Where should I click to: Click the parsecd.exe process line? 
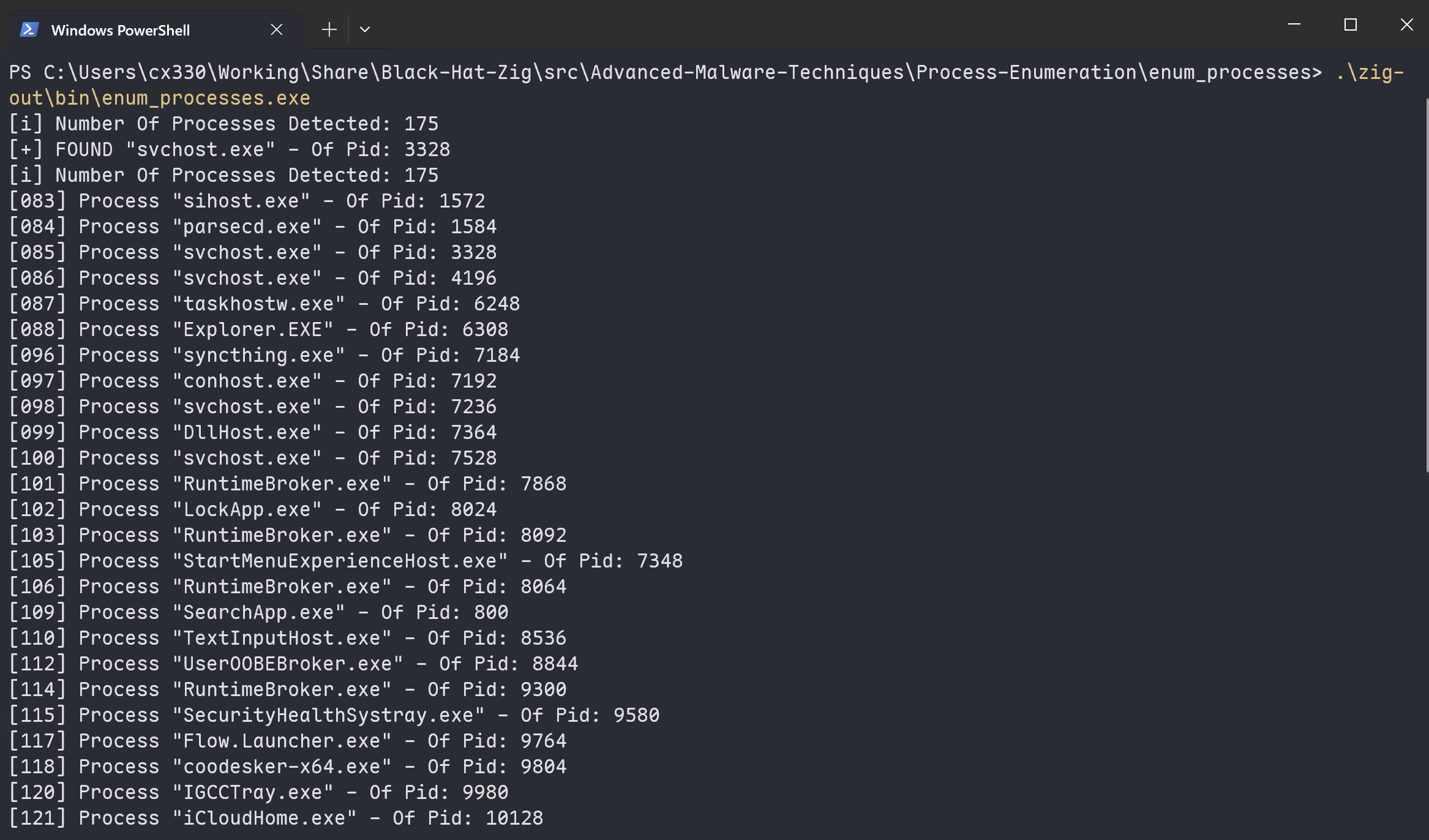coord(252,227)
